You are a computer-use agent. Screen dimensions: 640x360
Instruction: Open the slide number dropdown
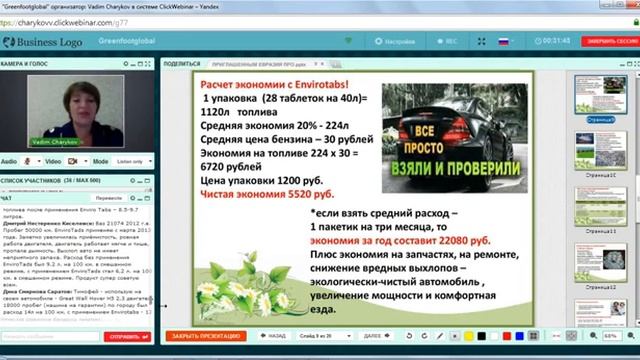(x=325, y=336)
